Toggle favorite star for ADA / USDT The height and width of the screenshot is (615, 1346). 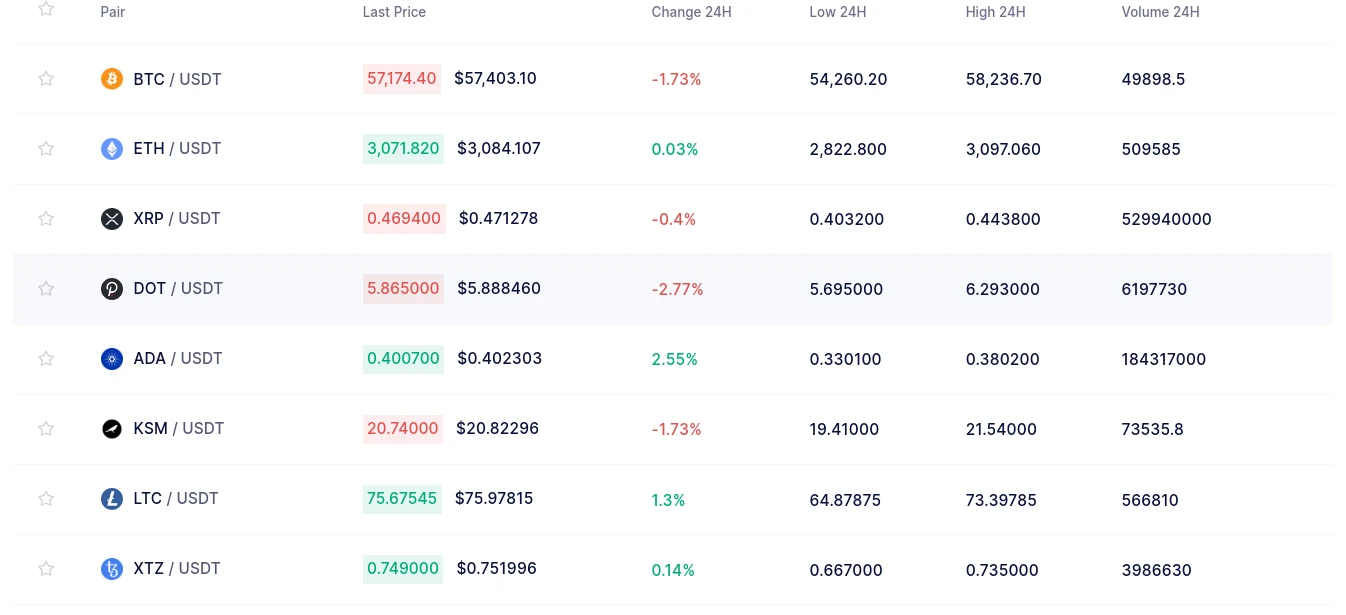pyautogui.click(x=46, y=359)
